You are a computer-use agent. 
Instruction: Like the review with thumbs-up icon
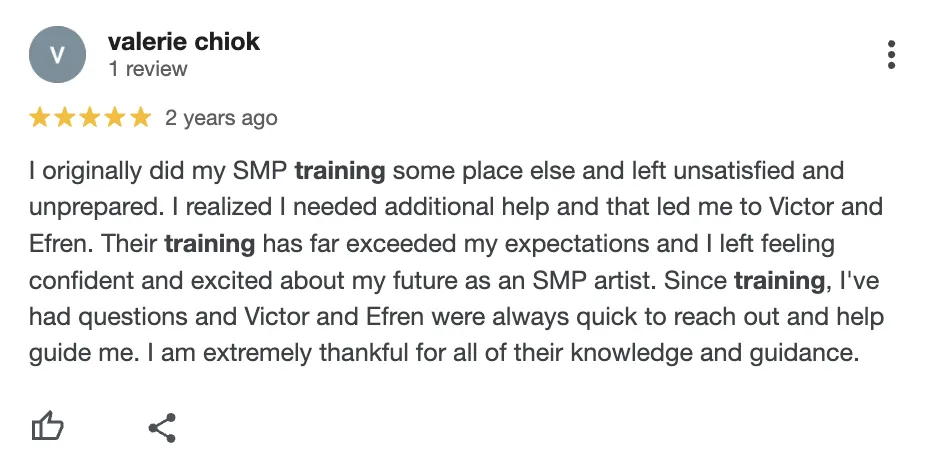click(x=47, y=426)
